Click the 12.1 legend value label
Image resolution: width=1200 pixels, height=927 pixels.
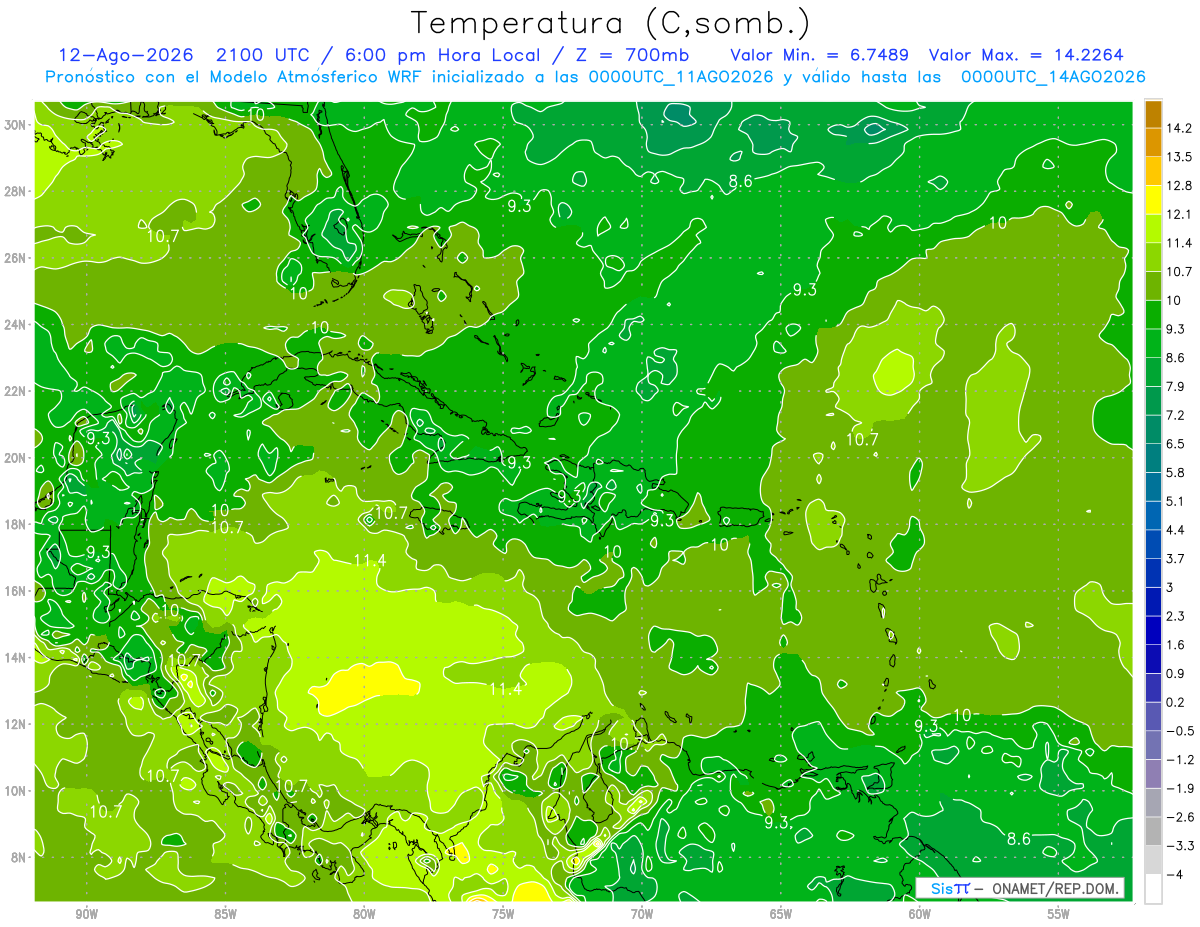coord(1178,214)
